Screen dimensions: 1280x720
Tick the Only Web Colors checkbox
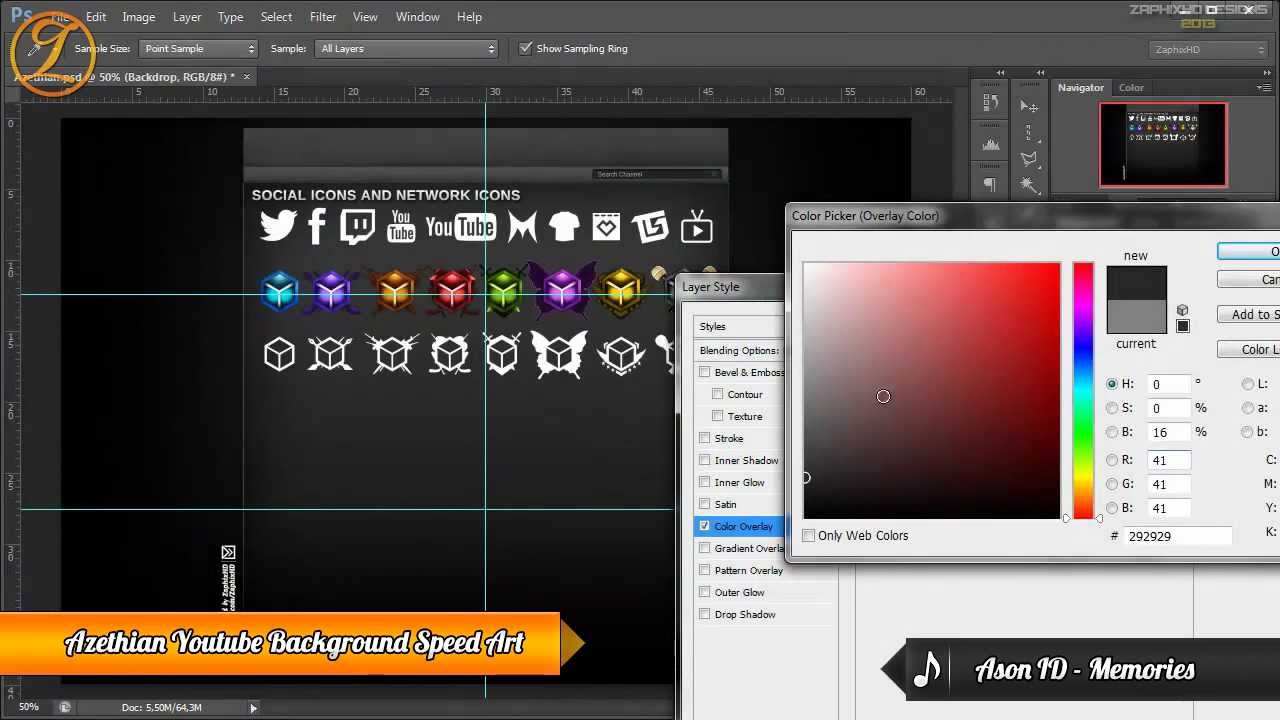(x=809, y=535)
